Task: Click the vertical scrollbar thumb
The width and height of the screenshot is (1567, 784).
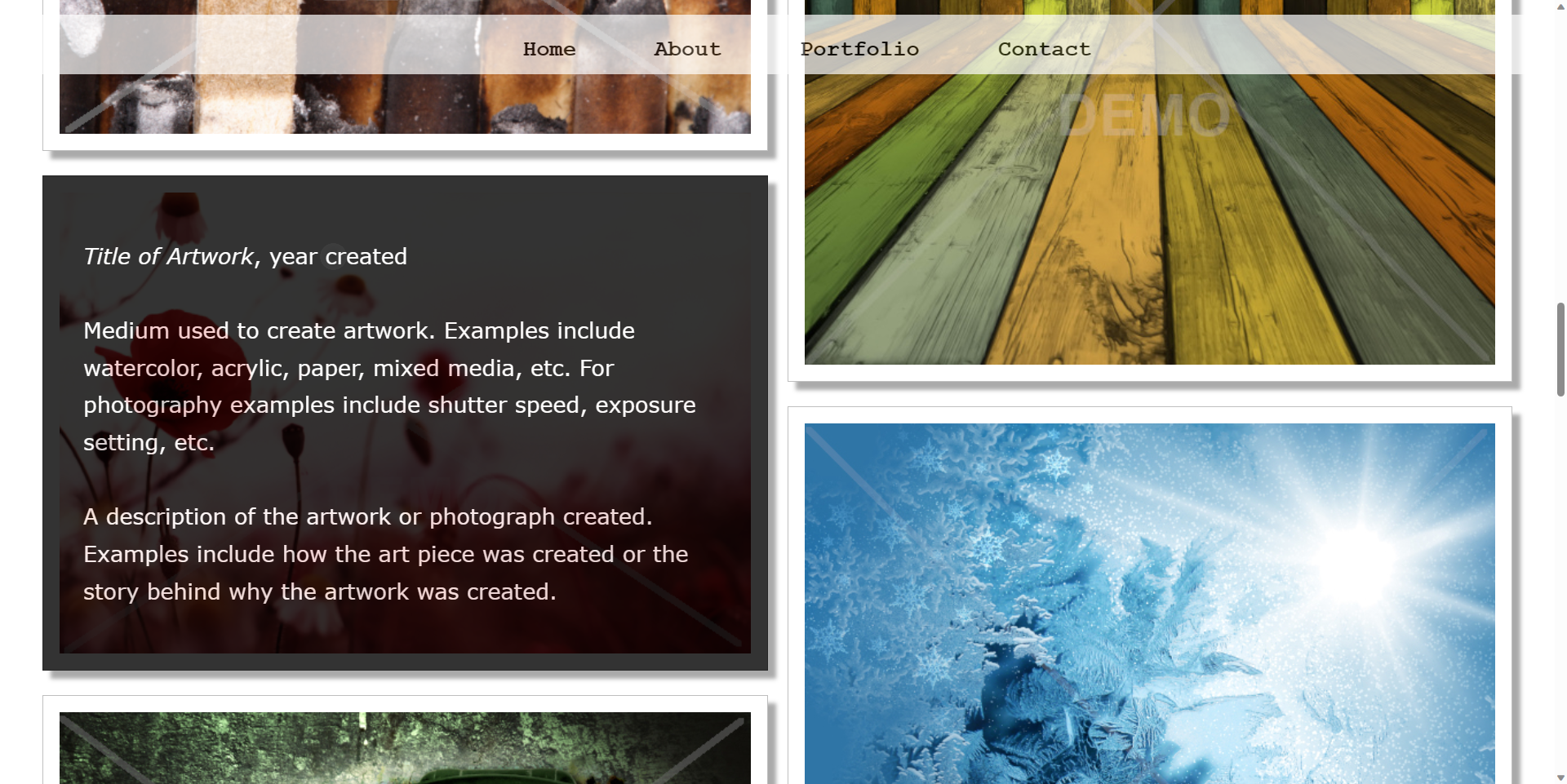Action: [1560, 349]
